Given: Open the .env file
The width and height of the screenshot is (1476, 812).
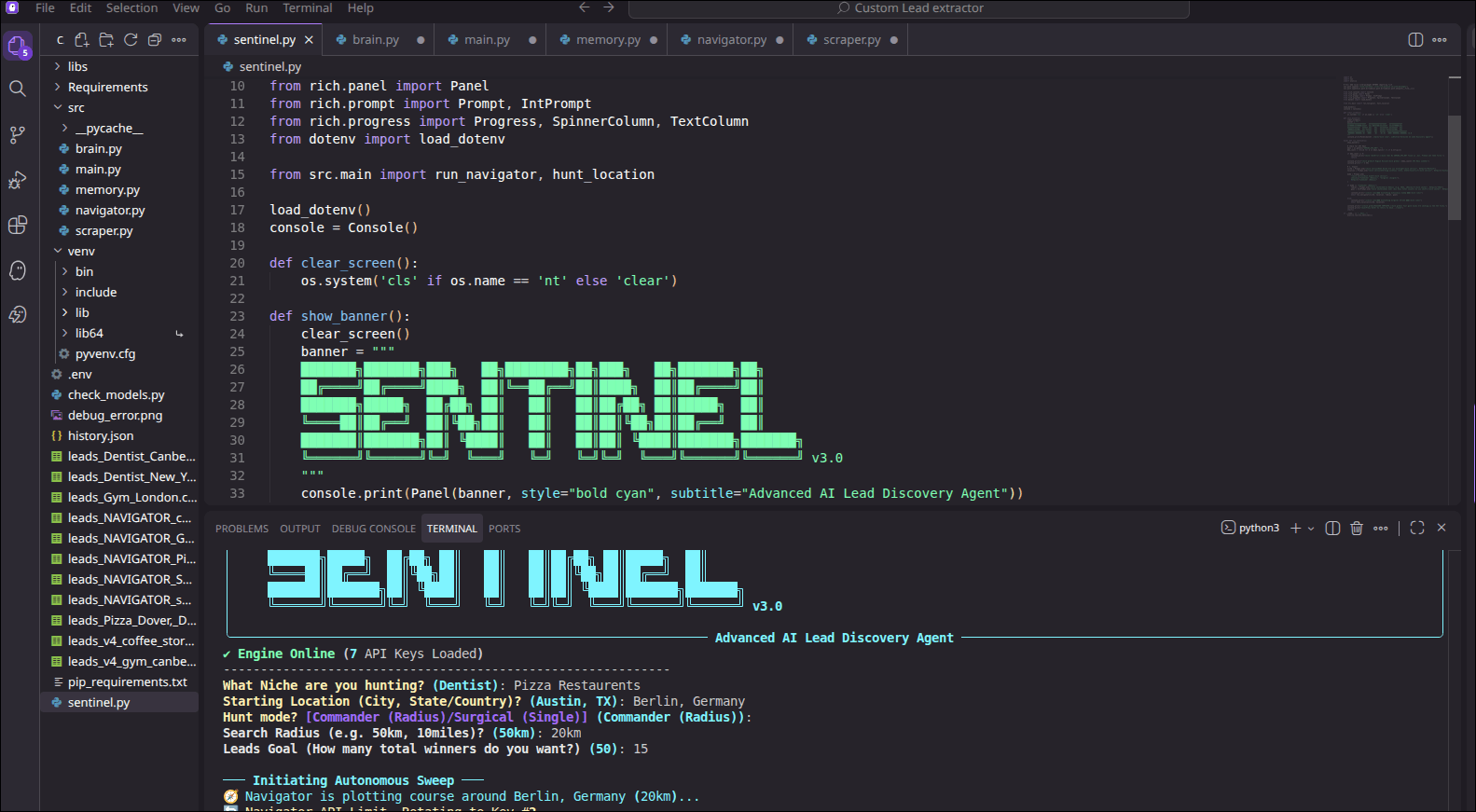Looking at the screenshot, I should pyautogui.click(x=119, y=374).
